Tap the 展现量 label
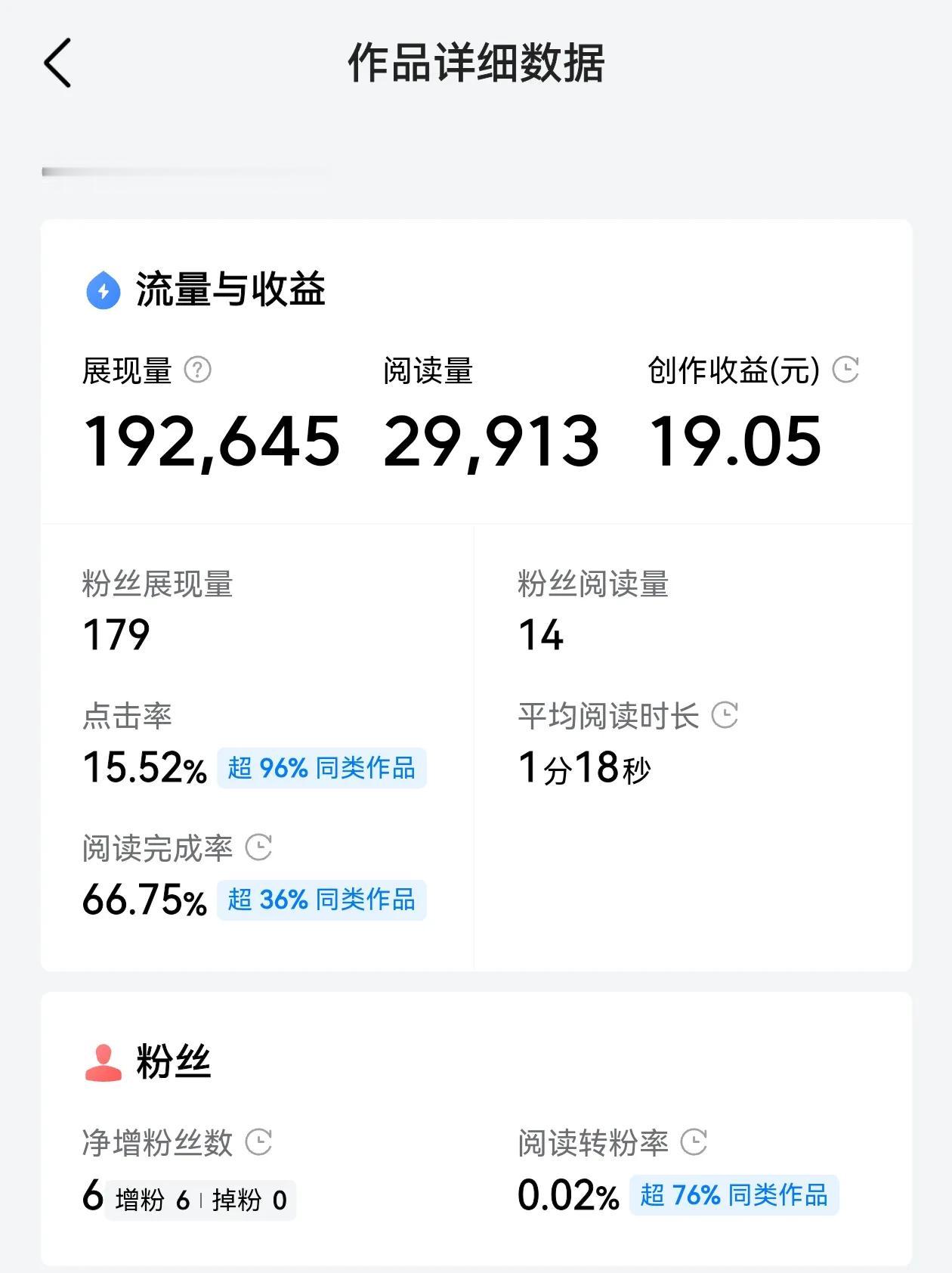Image resolution: width=952 pixels, height=1273 pixels. pyautogui.click(x=127, y=370)
